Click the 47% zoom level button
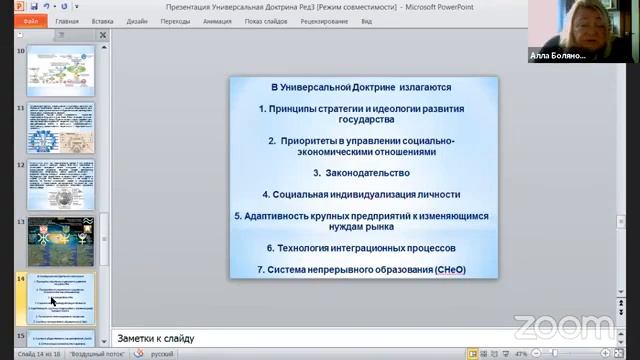Image resolution: width=640 pixels, height=360 pixels. coord(521,354)
